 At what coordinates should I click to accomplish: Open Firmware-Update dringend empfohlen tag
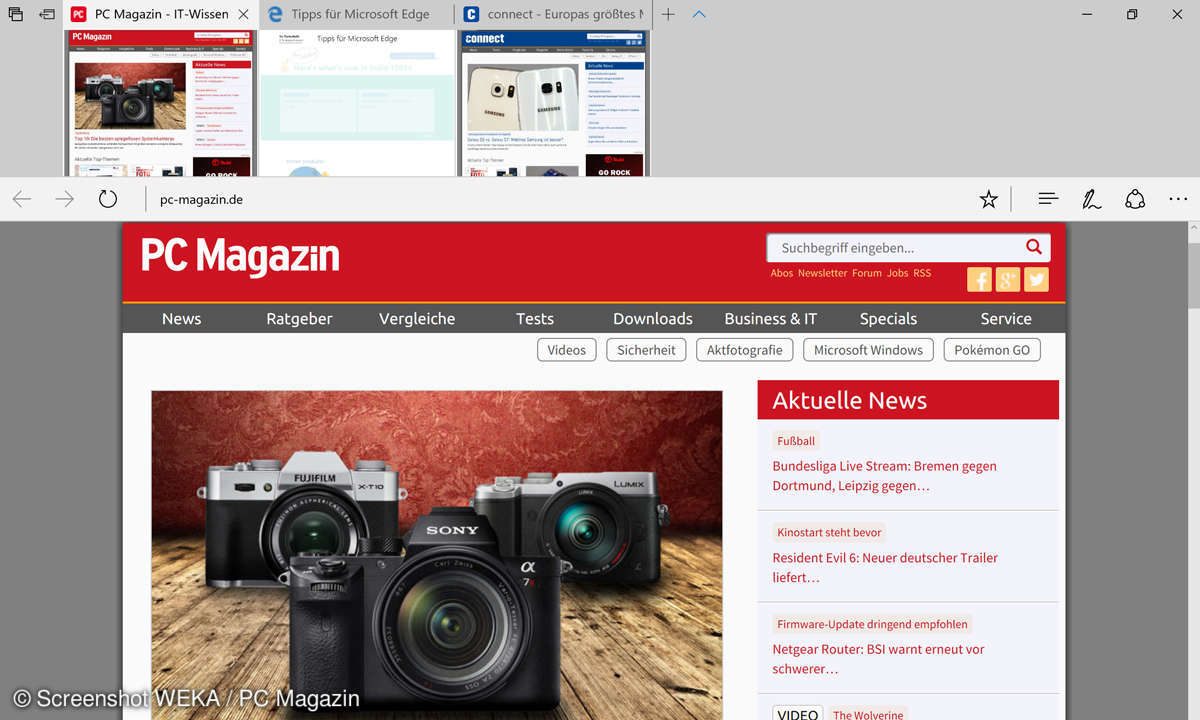872,624
